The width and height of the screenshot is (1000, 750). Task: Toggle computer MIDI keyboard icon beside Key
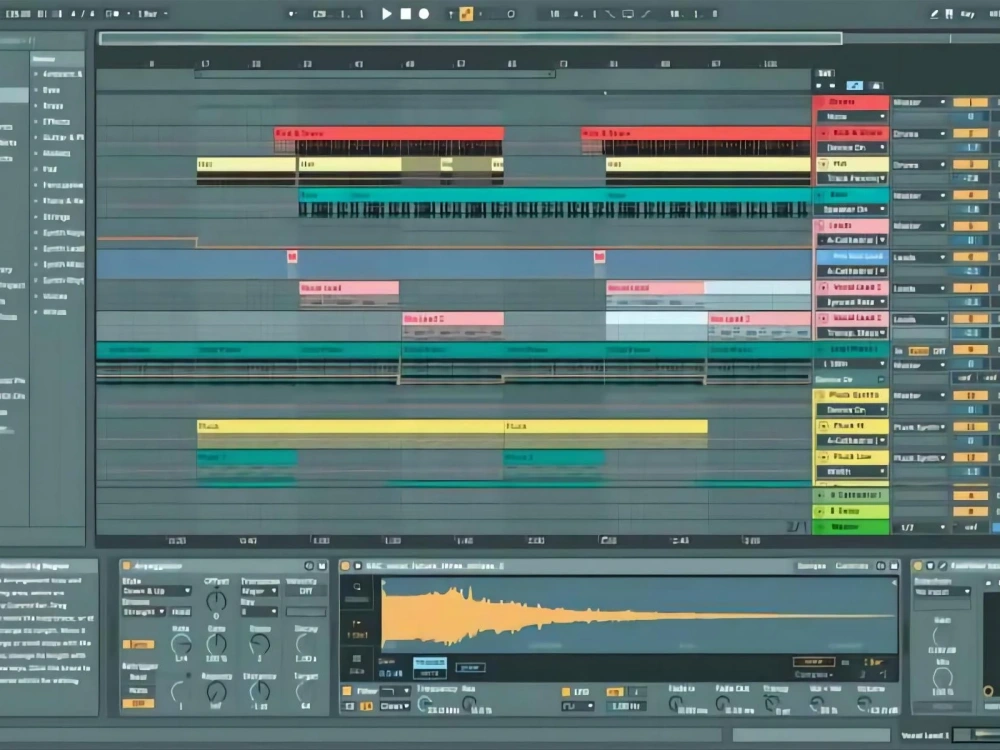(x=950, y=13)
